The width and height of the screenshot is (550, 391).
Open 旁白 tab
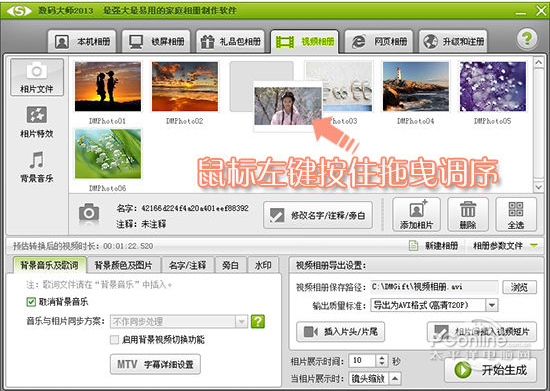230,265
